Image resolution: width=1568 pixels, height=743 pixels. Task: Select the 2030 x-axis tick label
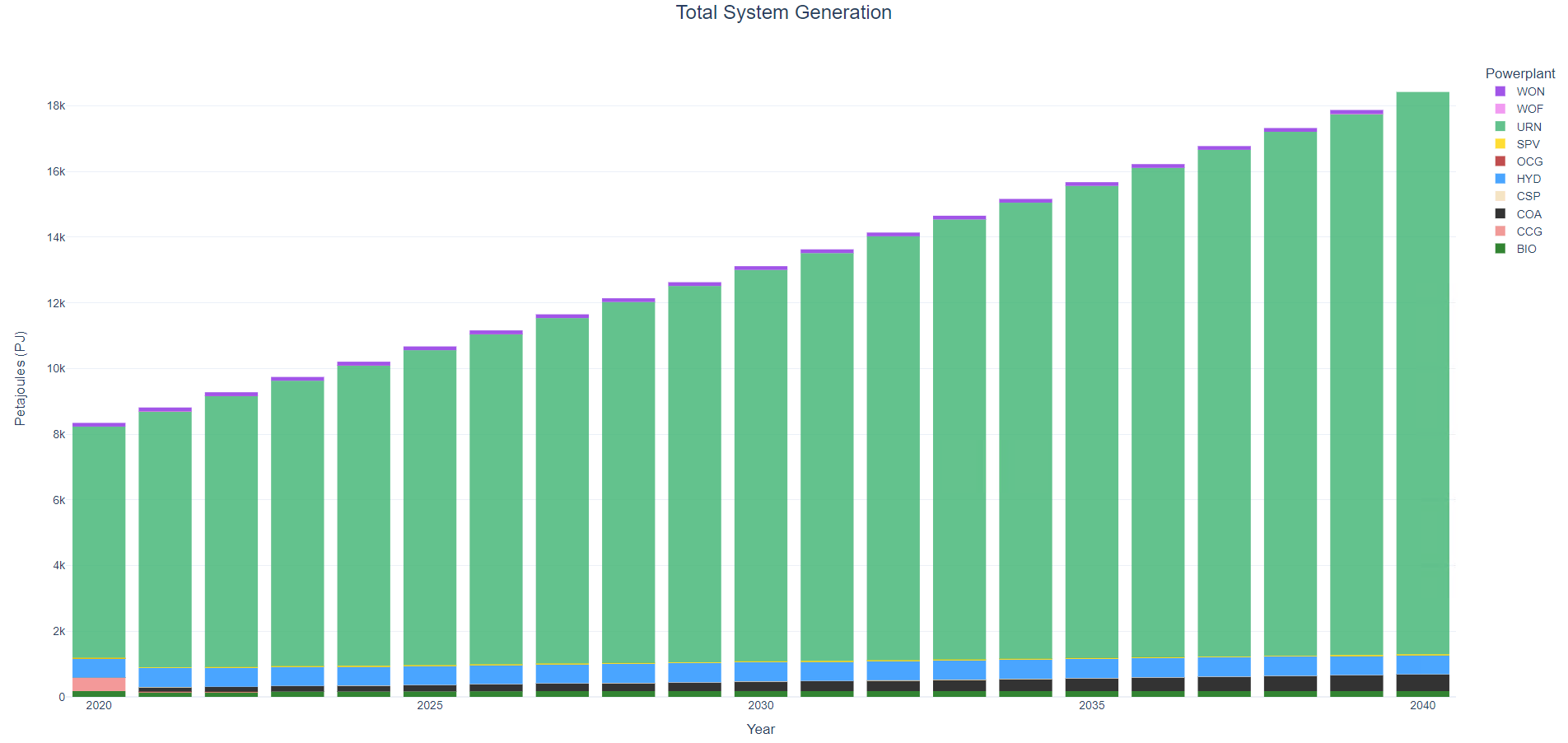tap(761, 705)
